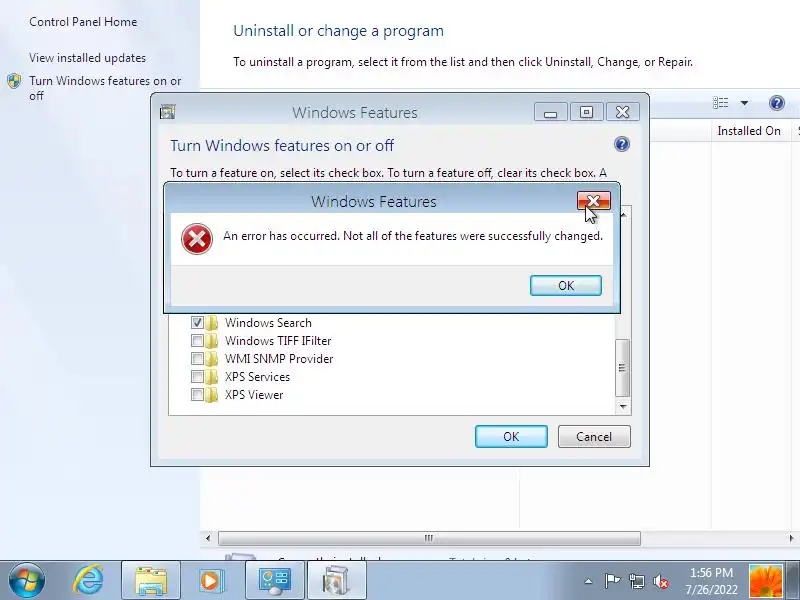
Task: Launch Windows Media Player taskbar icon
Action: (x=211, y=581)
